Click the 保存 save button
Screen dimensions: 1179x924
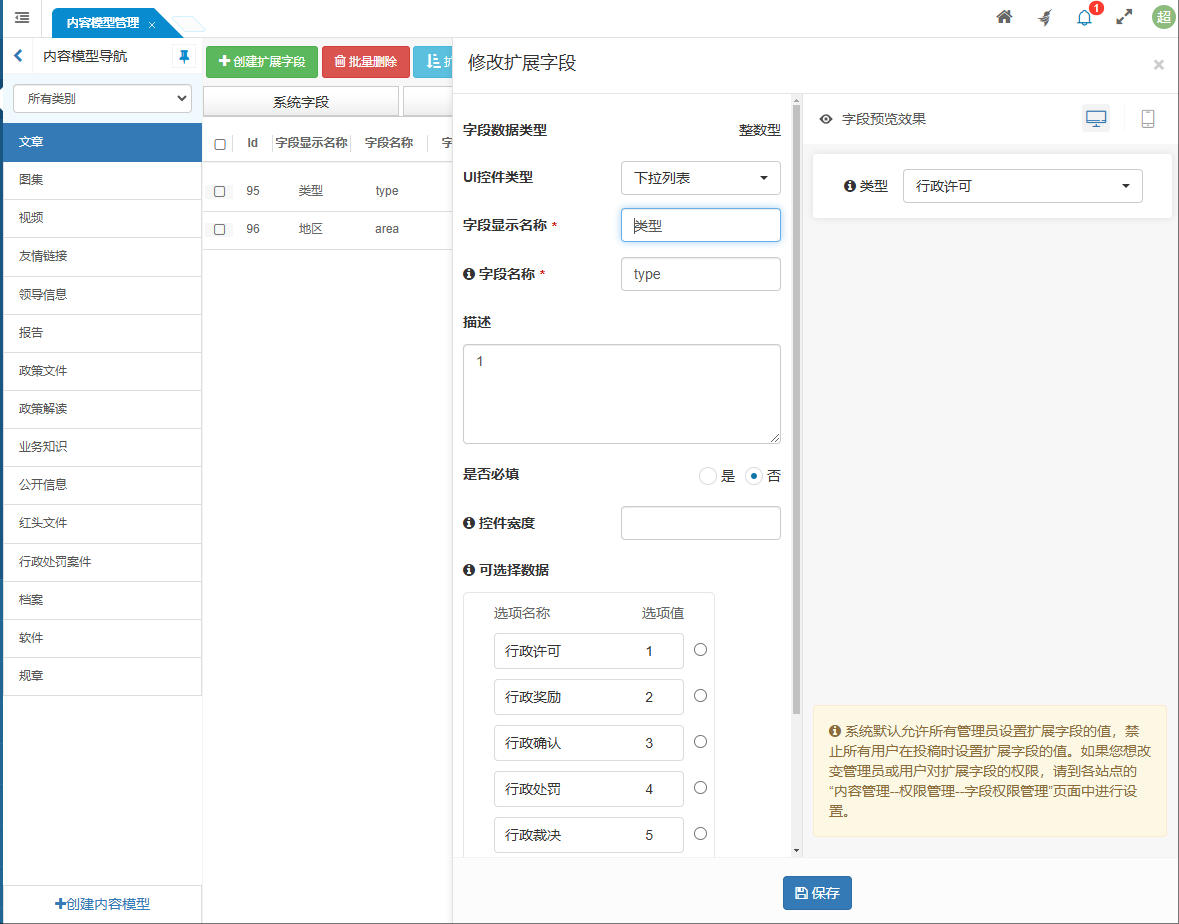click(x=817, y=893)
